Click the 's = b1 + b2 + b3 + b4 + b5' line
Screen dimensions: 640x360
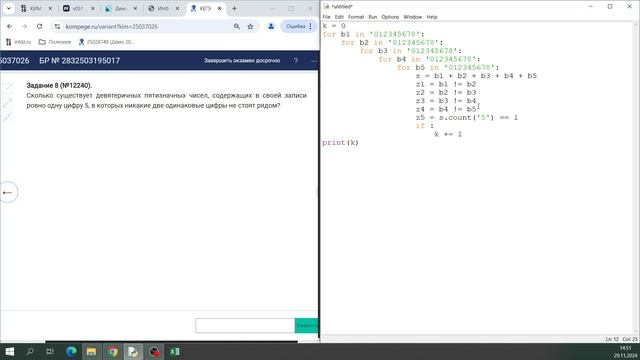click(x=476, y=76)
